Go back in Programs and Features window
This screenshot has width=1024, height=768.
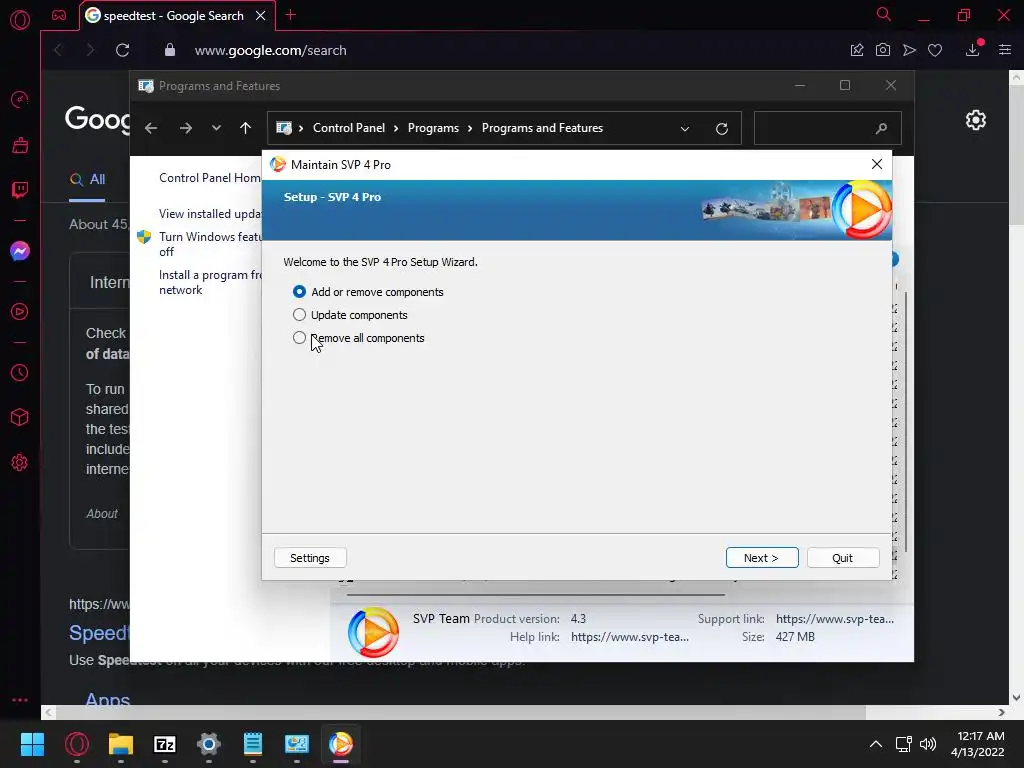click(x=151, y=128)
